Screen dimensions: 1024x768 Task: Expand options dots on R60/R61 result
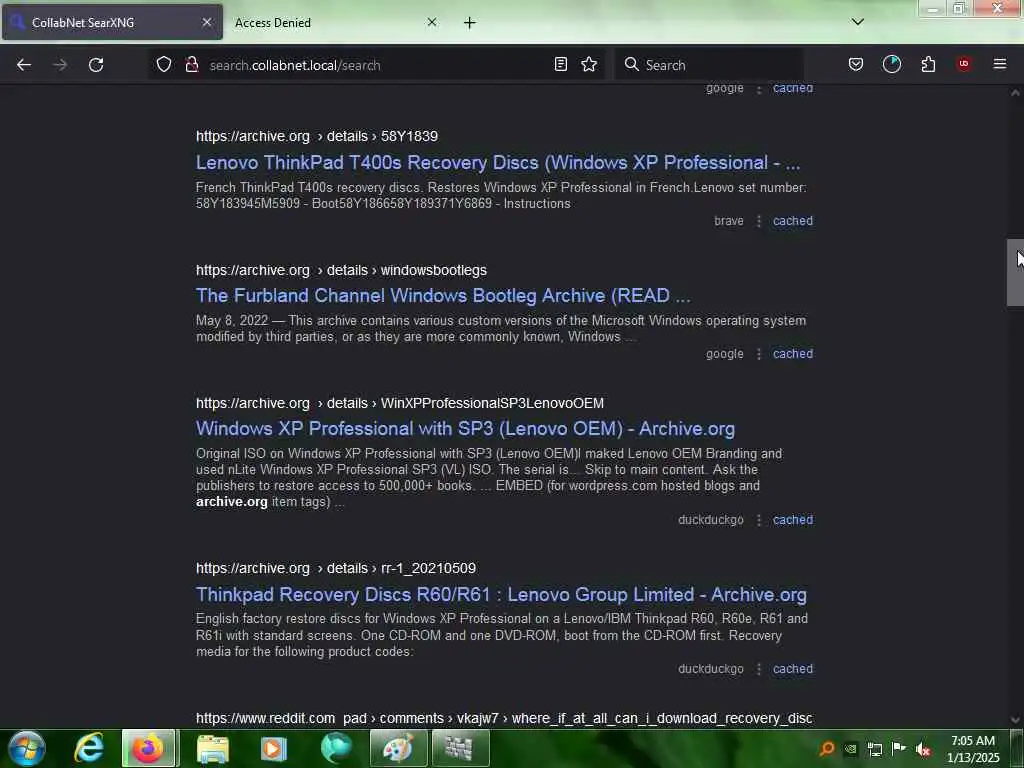point(758,669)
